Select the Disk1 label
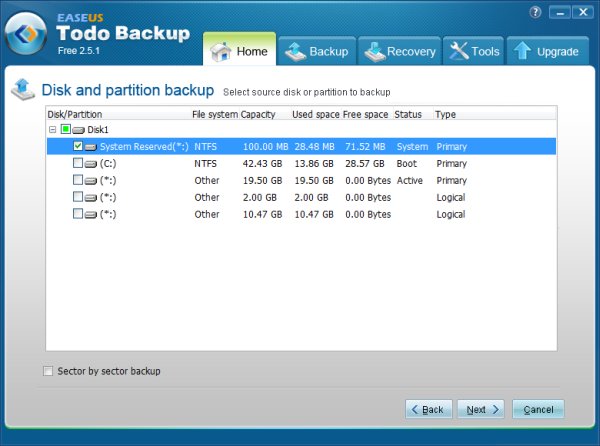600x446 pixels. tap(98, 130)
